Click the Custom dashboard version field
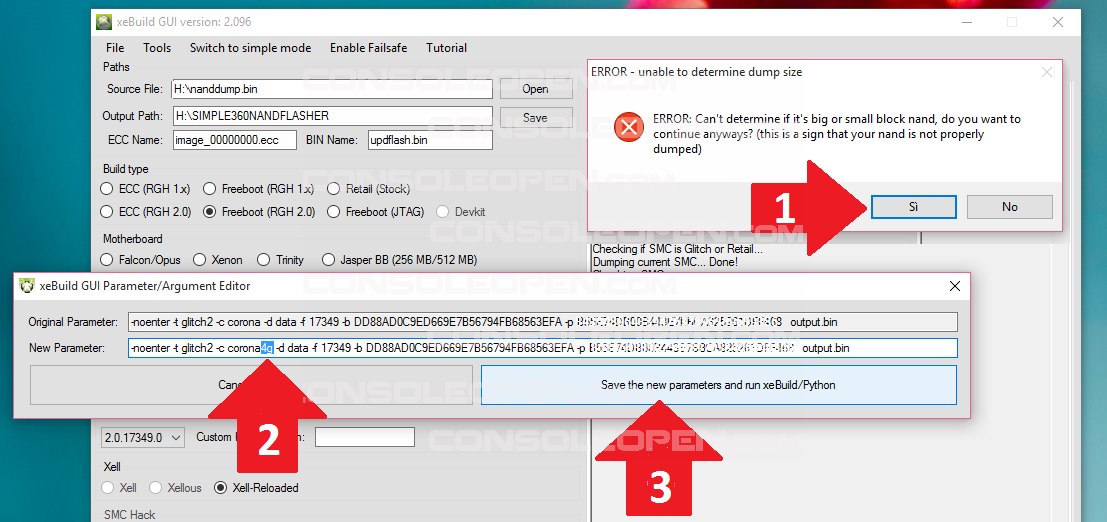The height and width of the screenshot is (522, 1107). (364, 437)
